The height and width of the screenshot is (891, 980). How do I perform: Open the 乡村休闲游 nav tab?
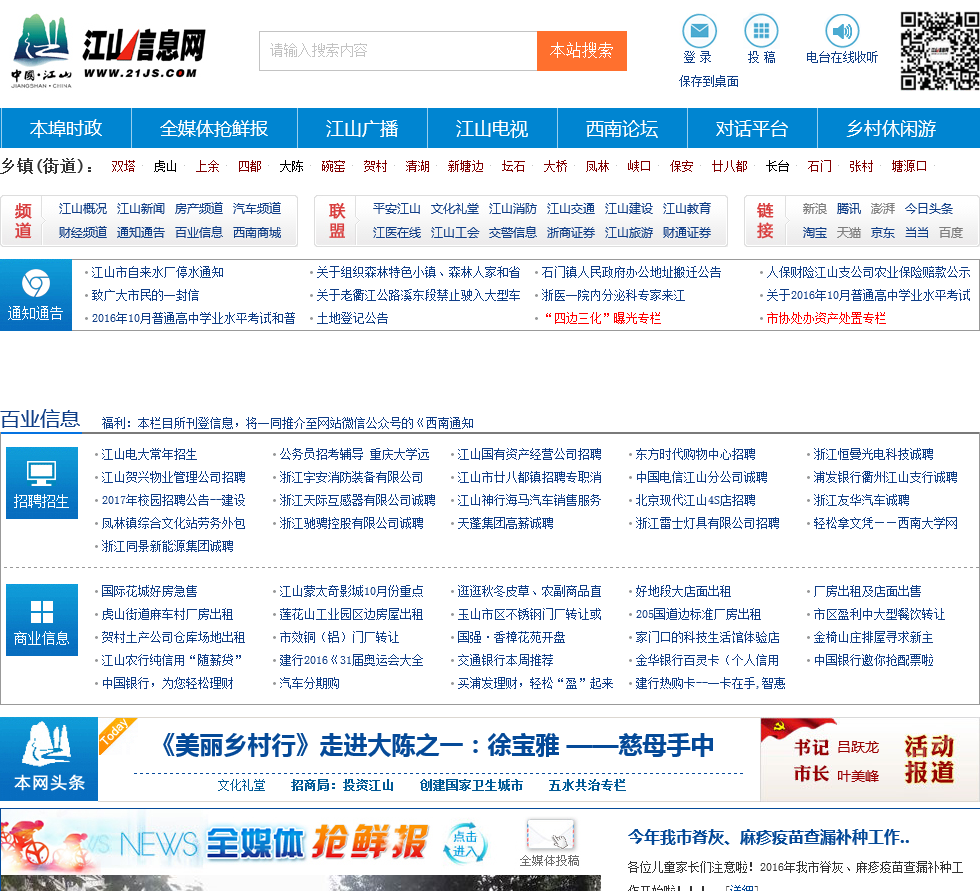(892, 128)
